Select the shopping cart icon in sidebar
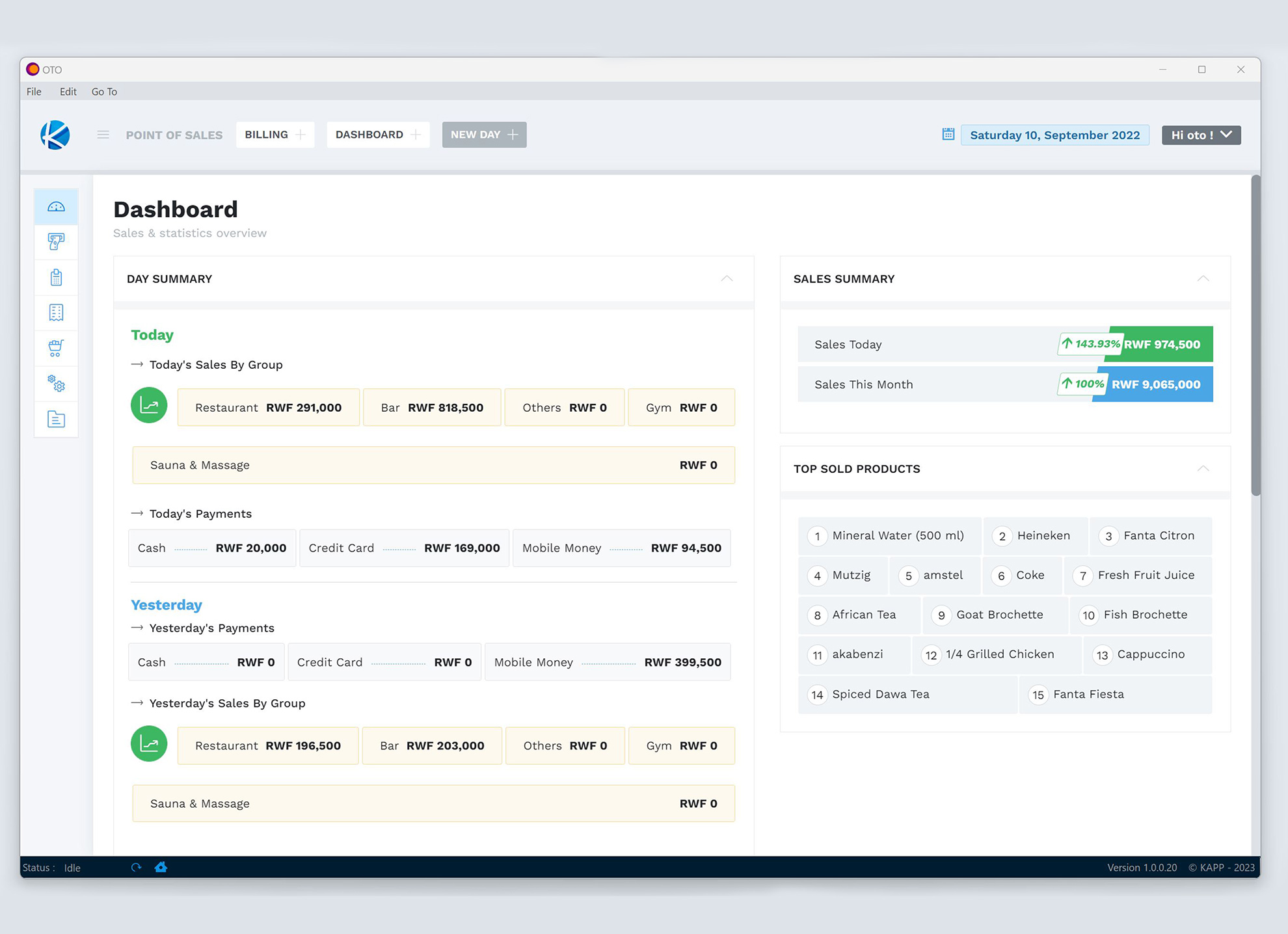 (56, 348)
